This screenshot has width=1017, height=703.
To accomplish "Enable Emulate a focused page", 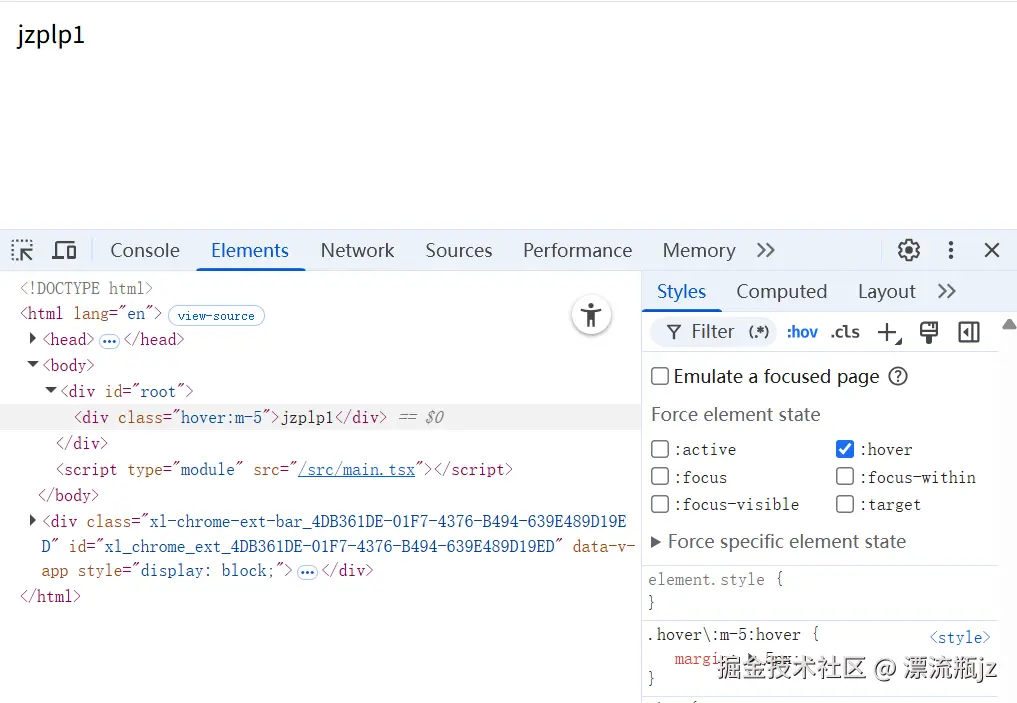I will [x=660, y=376].
